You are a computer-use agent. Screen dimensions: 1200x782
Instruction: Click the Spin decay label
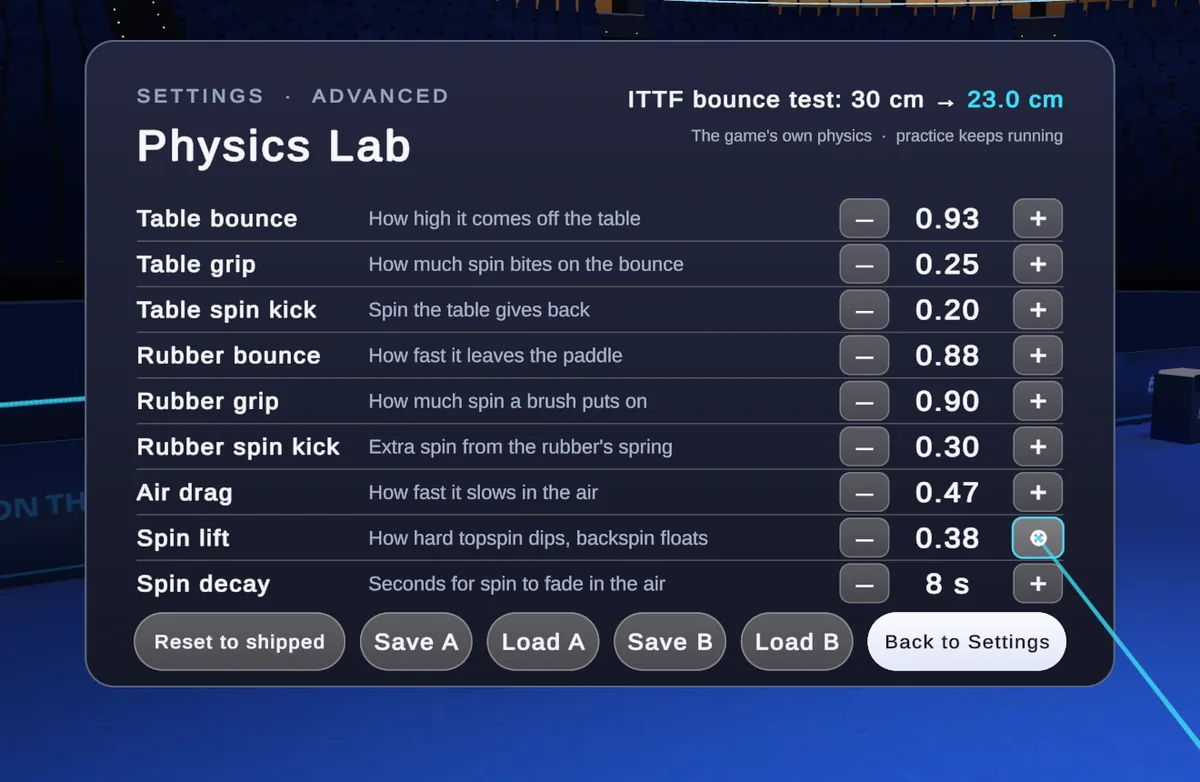tap(203, 584)
